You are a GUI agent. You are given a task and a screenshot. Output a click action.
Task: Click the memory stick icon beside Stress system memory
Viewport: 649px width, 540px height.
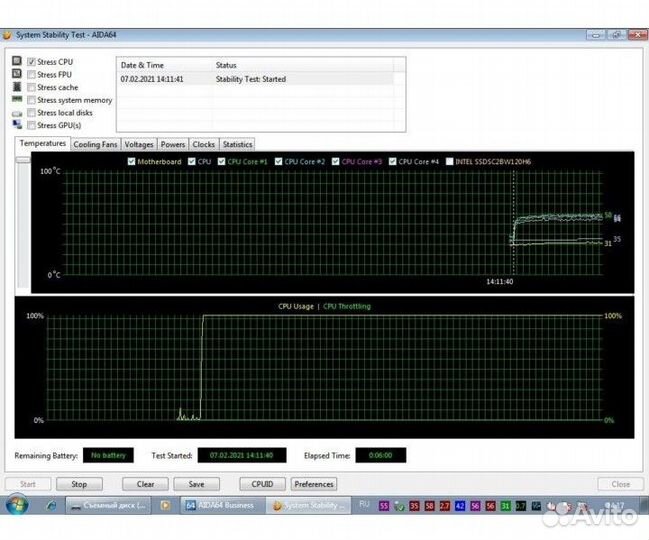pos(16,100)
